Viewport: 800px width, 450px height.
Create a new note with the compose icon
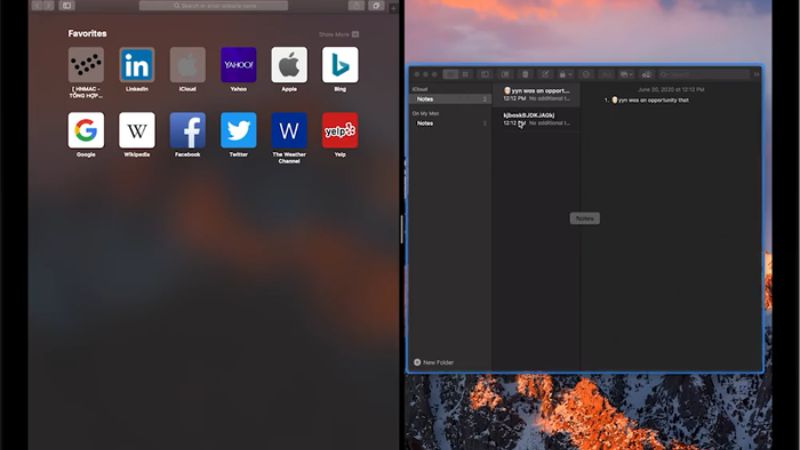[x=545, y=74]
